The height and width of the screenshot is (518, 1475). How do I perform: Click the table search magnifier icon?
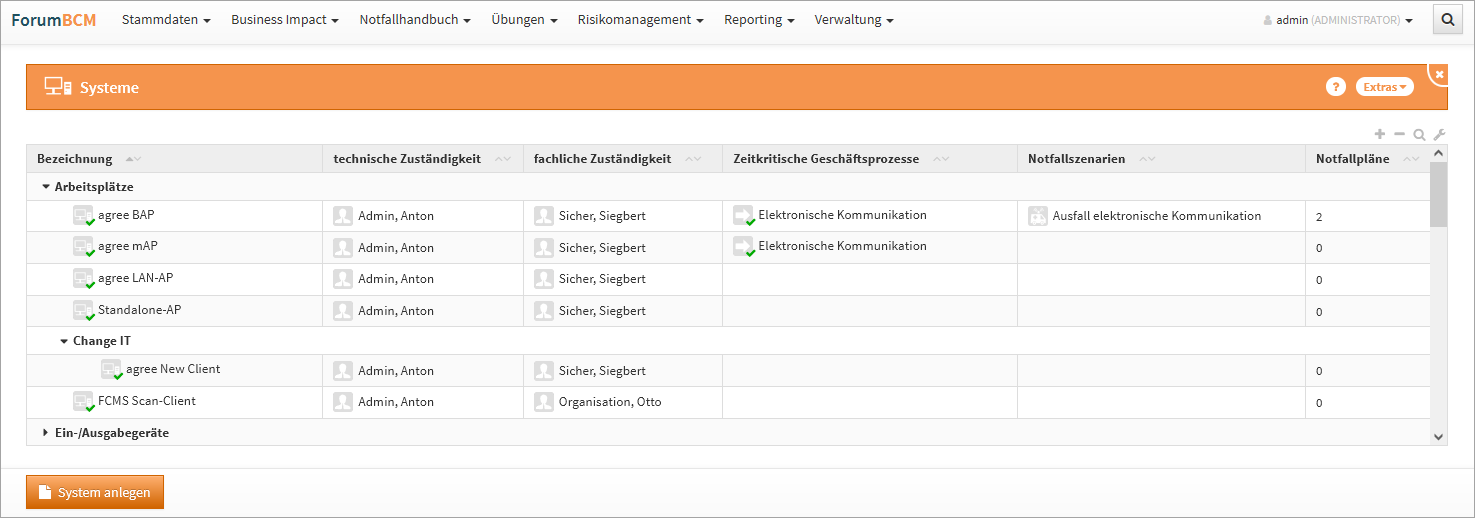coord(1419,134)
